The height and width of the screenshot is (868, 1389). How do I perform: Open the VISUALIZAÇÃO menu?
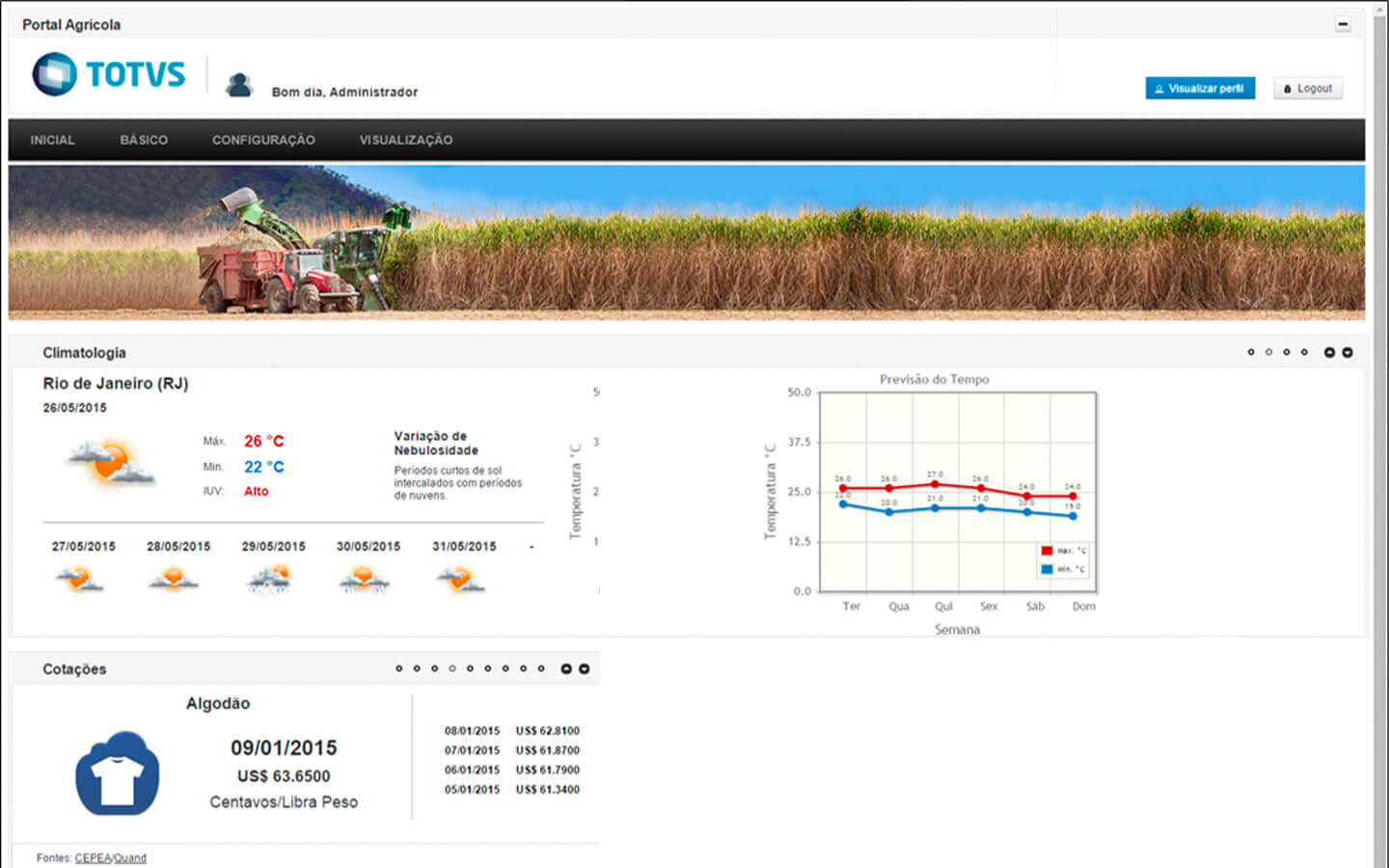point(406,140)
